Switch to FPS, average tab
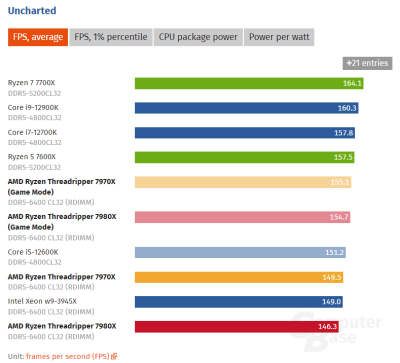Image resolution: width=400 pixels, height=363 pixels. (x=38, y=37)
